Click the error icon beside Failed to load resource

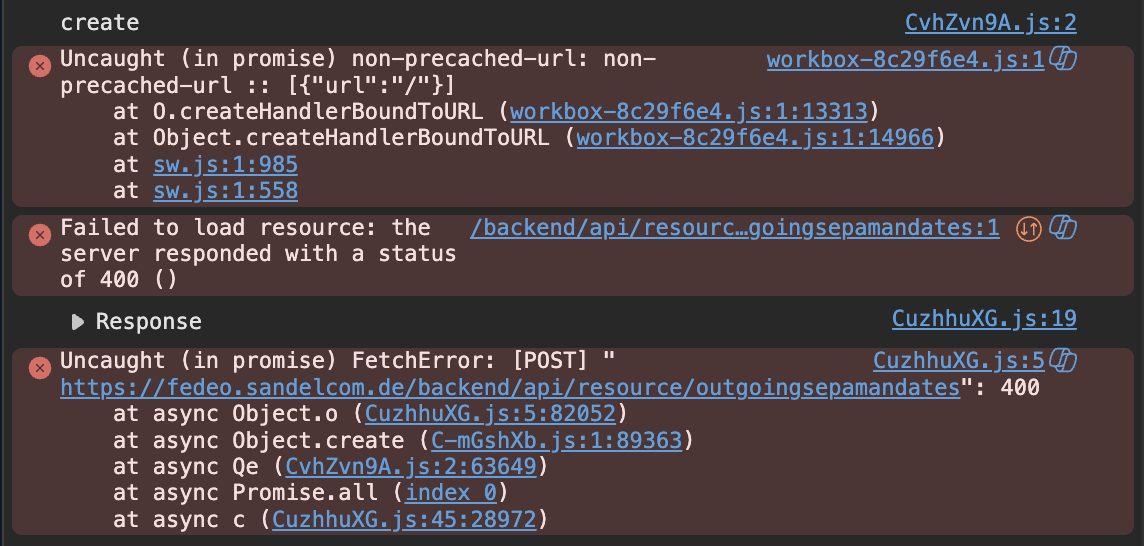click(x=39, y=234)
